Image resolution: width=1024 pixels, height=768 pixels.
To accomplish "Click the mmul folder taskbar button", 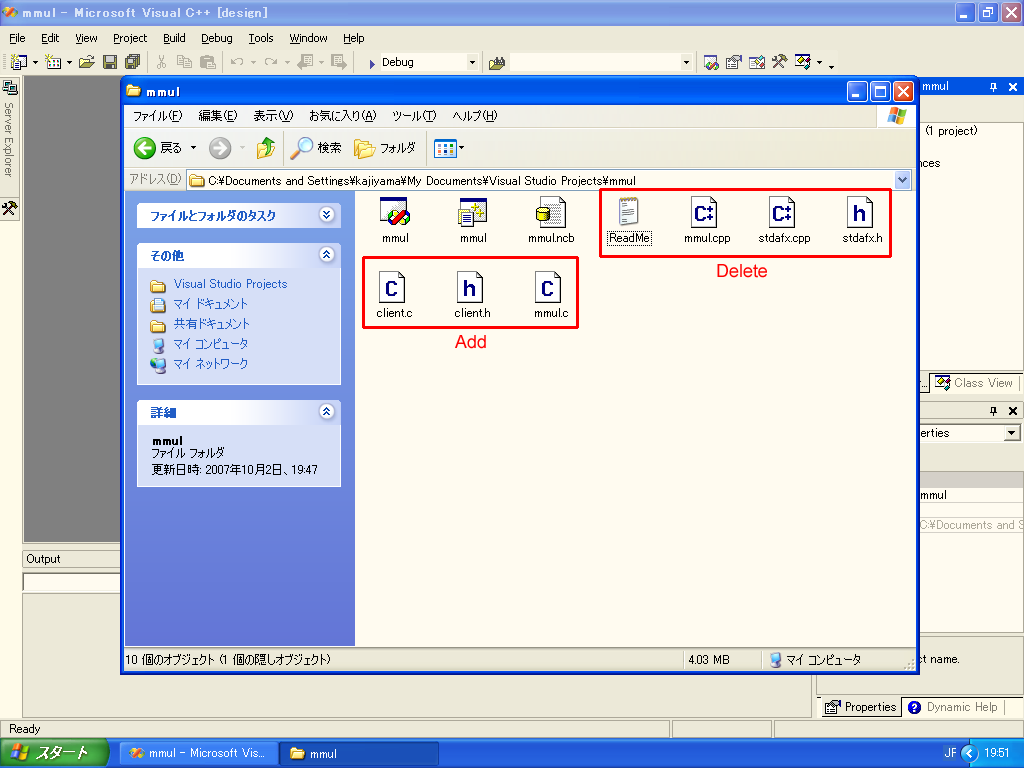I will [359, 753].
